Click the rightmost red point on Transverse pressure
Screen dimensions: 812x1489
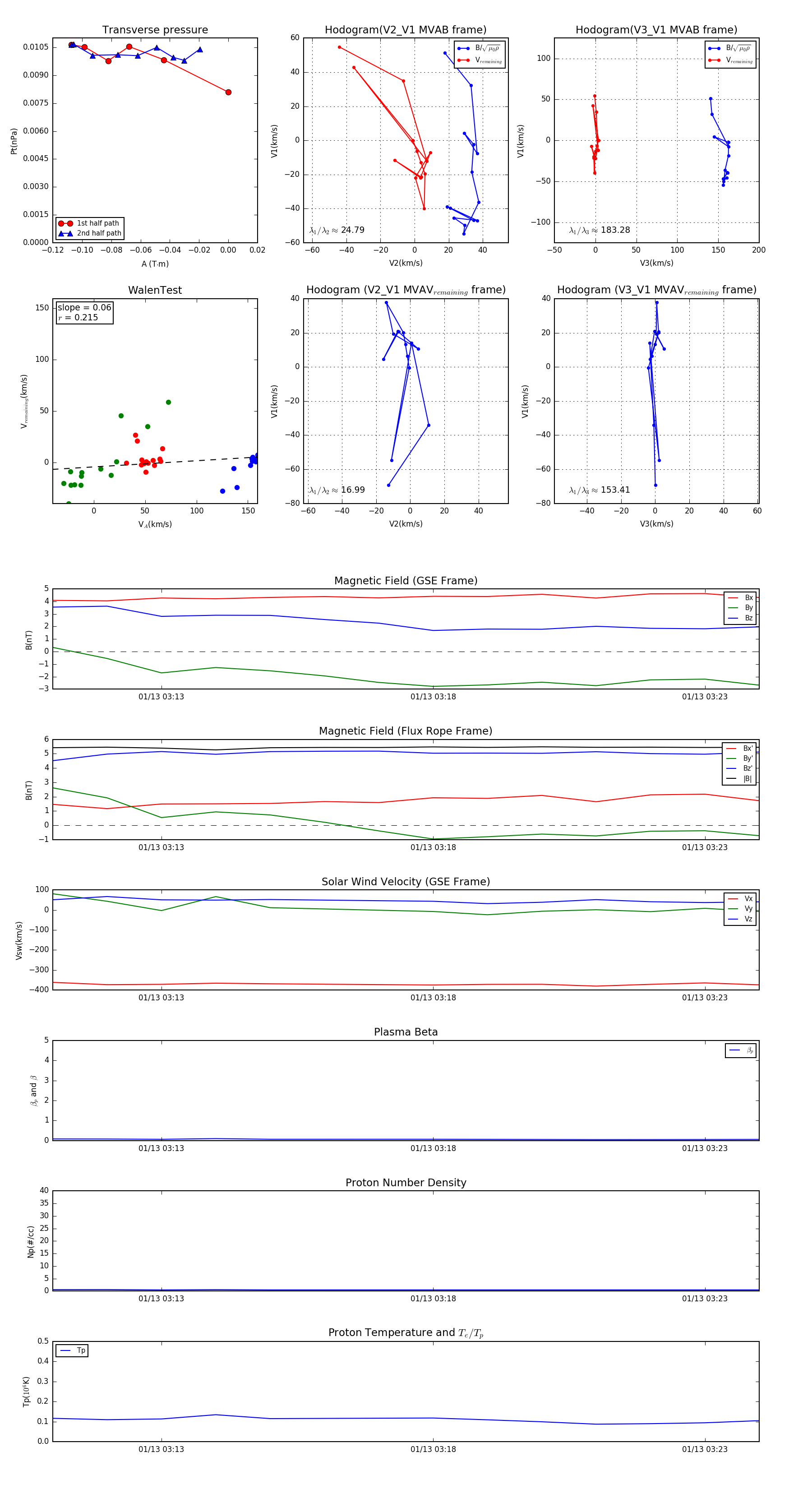click(x=228, y=92)
